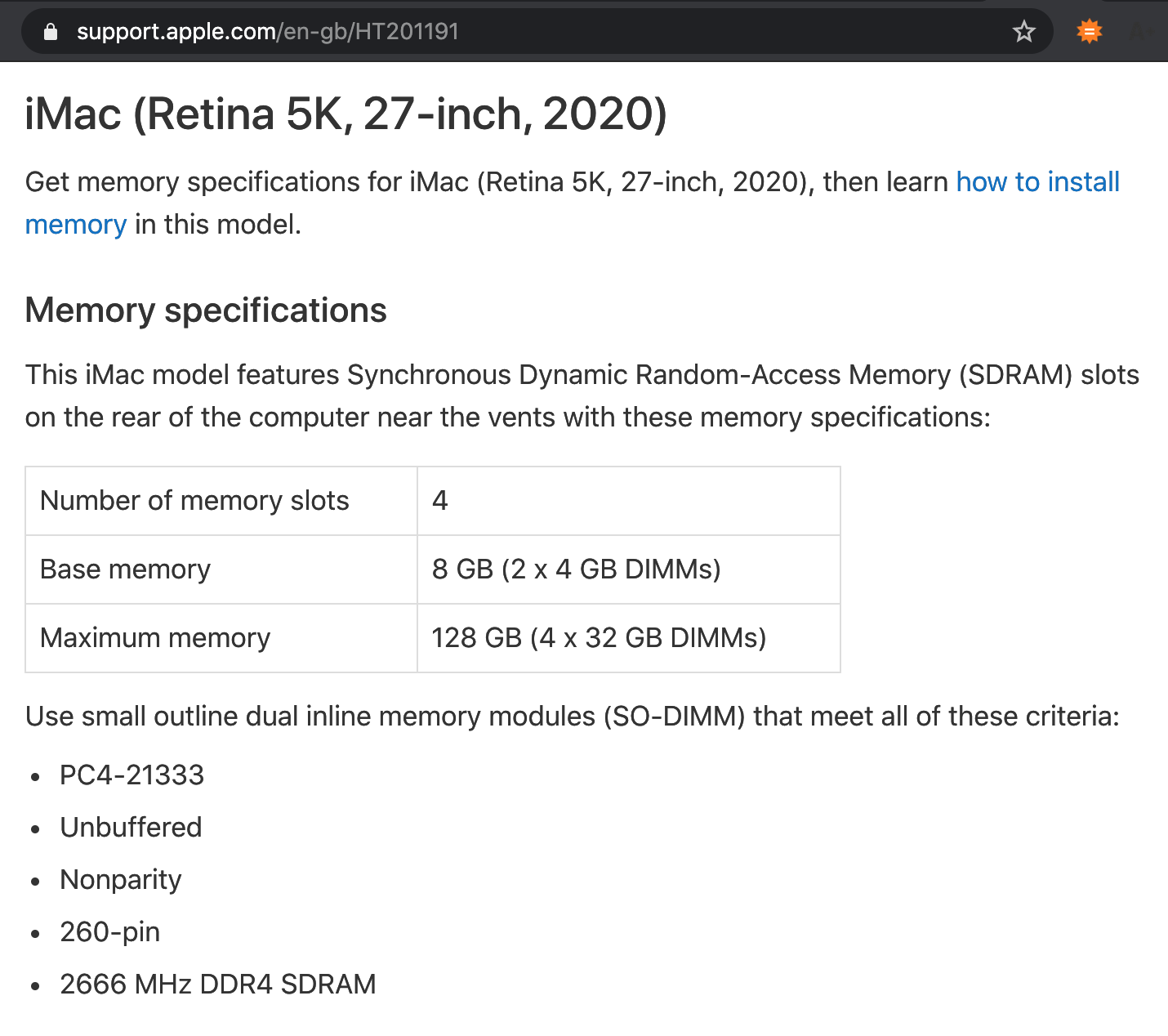Click the Unbuffered bullet item
Viewport: 1168px width, 1036px height.
tap(131, 828)
